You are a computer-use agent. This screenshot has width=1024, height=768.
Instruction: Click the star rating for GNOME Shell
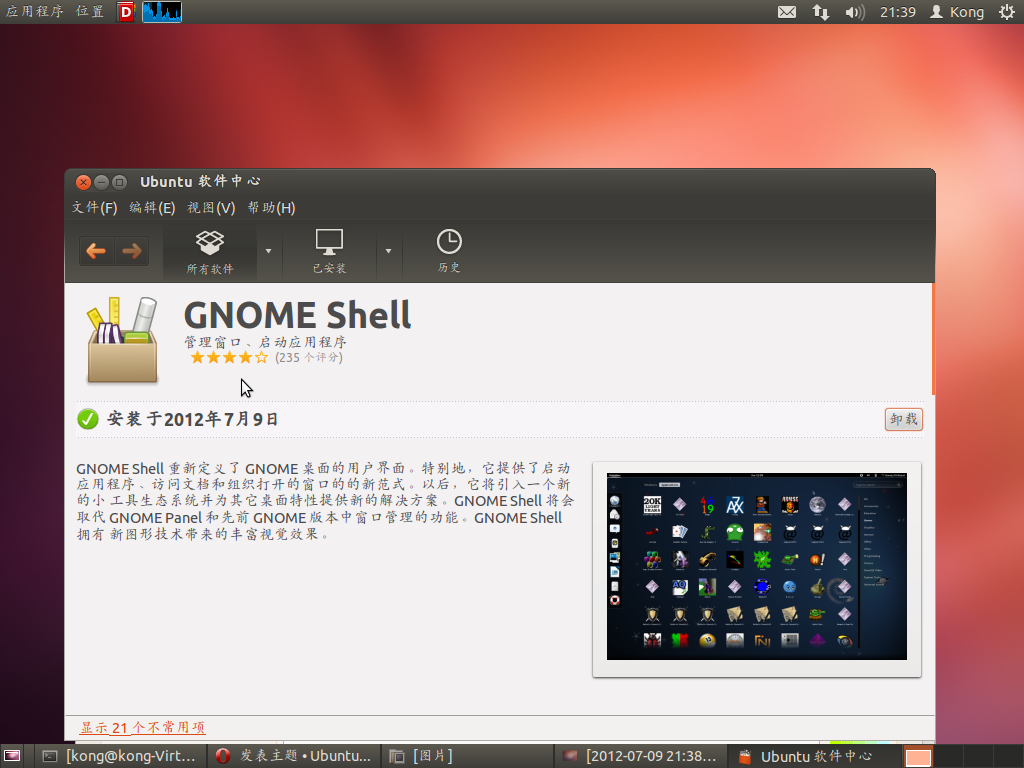[x=229, y=357]
